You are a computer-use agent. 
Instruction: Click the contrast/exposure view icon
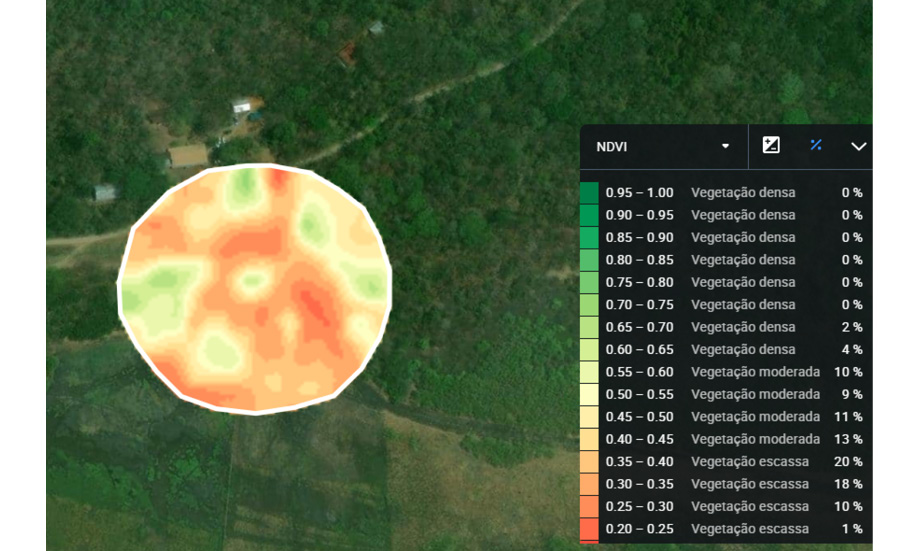(771, 146)
